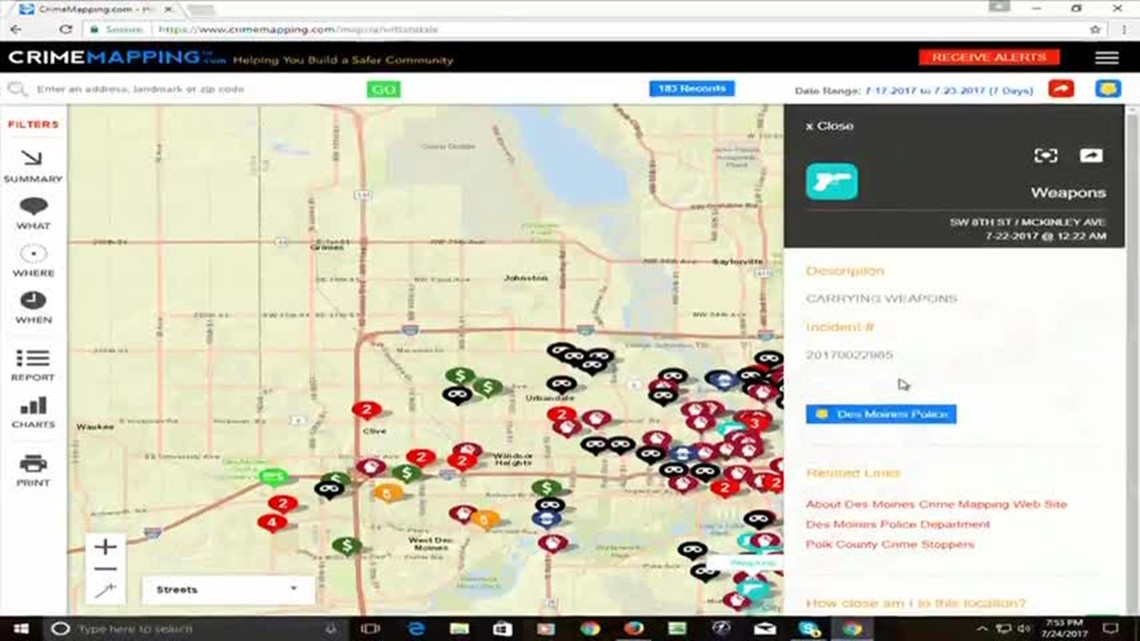Open About Des Moines Crime Mapping link
1140x641 pixels.
click(x=936, y=504)
